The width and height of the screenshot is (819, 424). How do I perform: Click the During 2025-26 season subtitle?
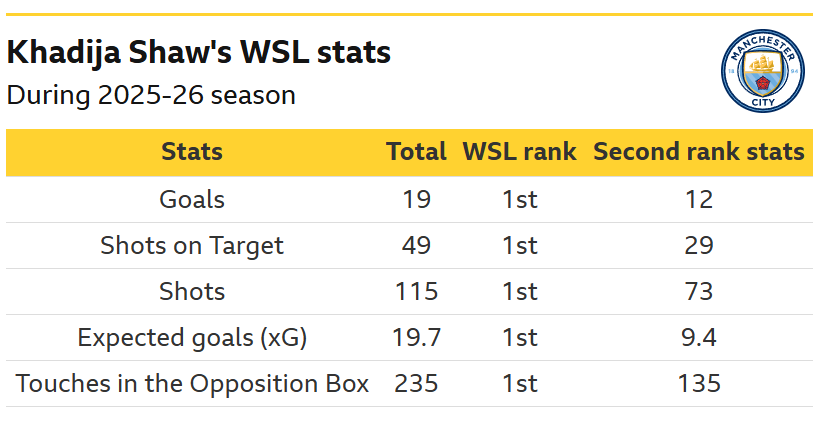click(x=151, y=95)
